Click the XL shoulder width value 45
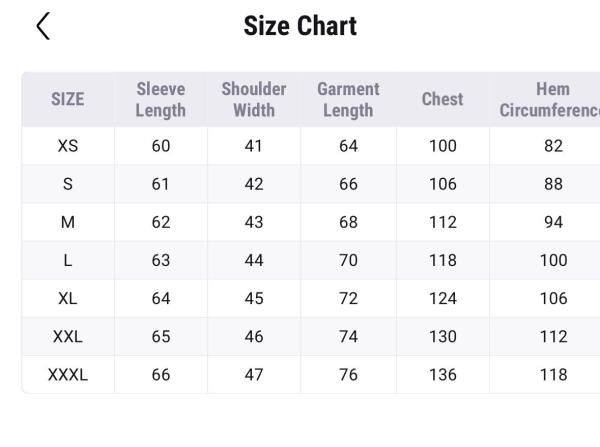The width and height of the screenshot is (600, 447). pyautogui.click(x=254, y=298)
